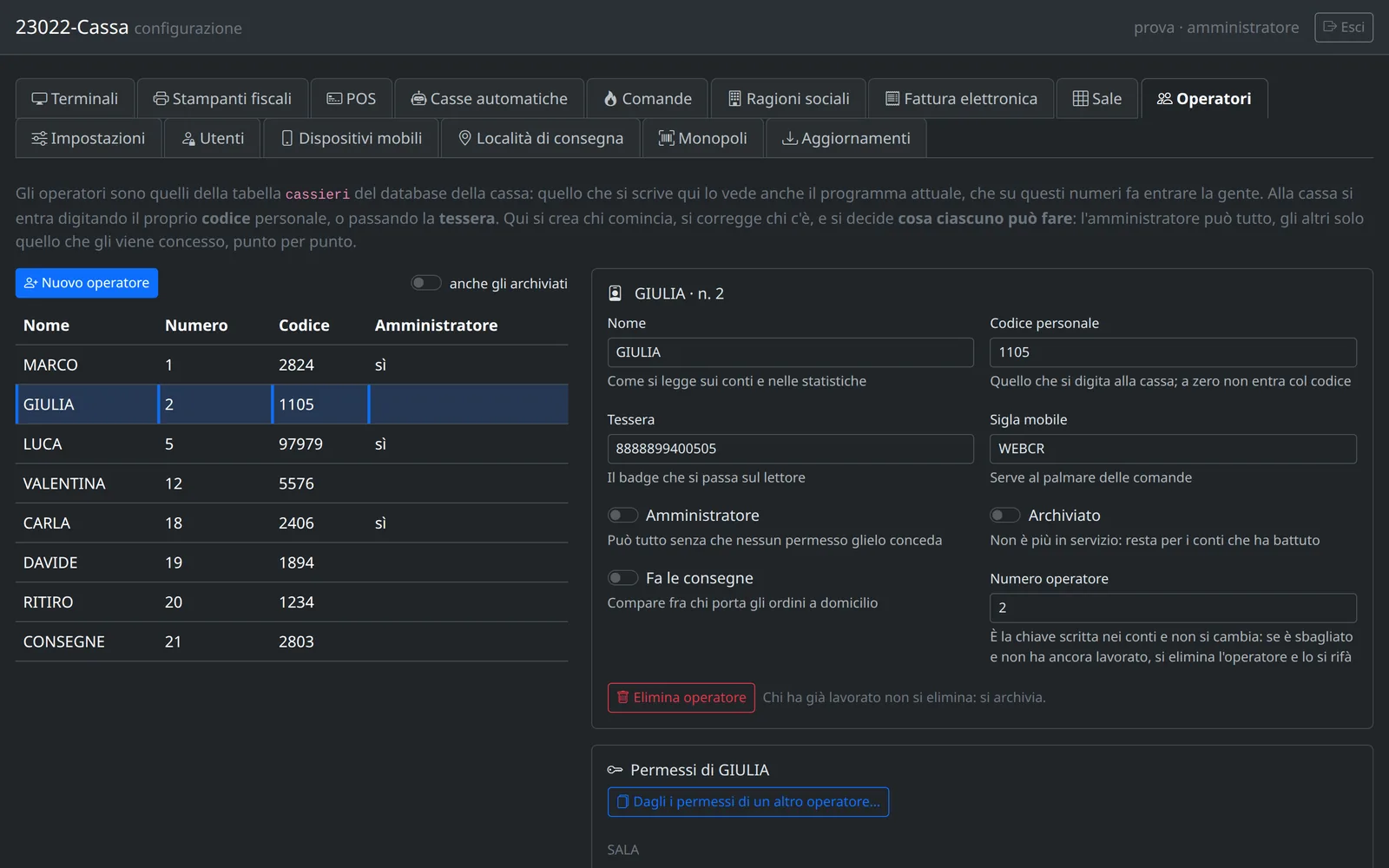Switch to the POS tab
The image size is (1389, 868).
coord(352,99)
